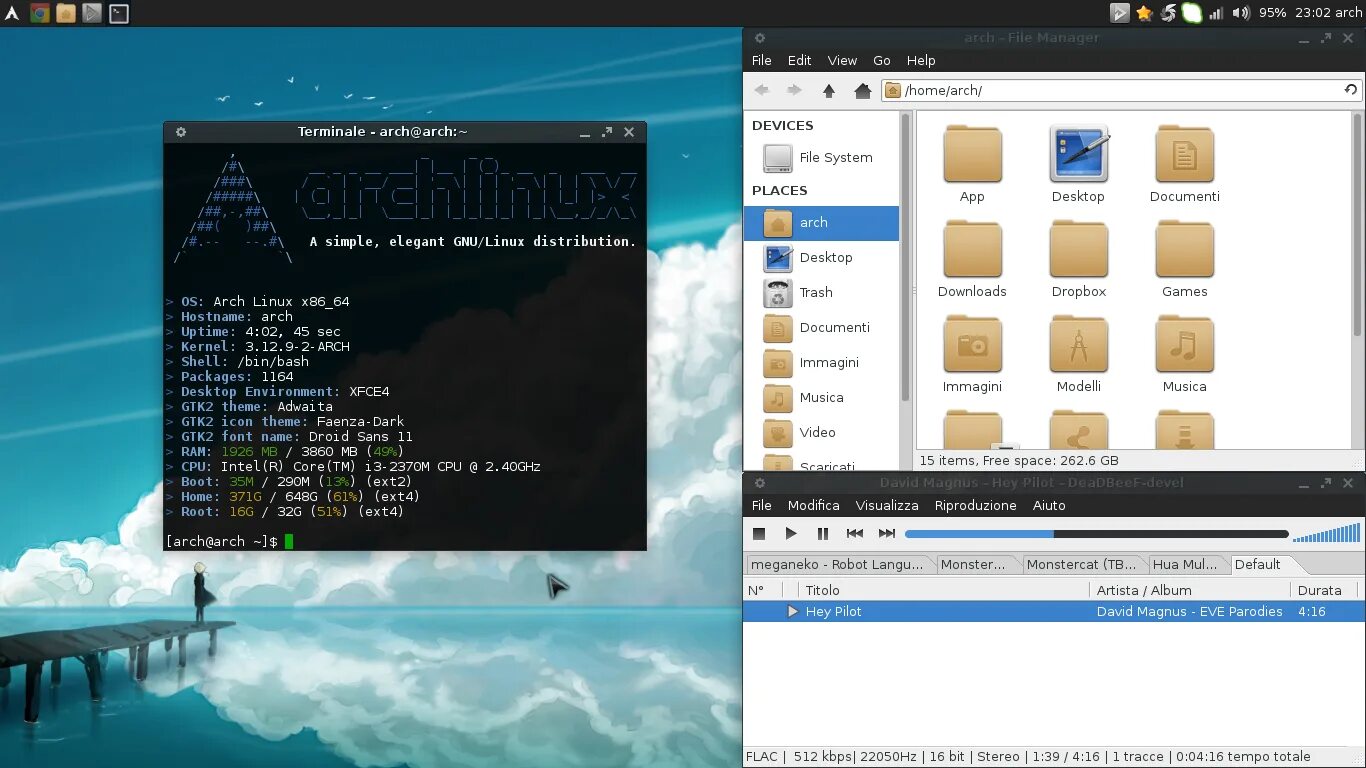The image size is (1366, 768).
Task: Switch to the meganeko - Robot Langu... playlist tab
Action: click(838, 565)
